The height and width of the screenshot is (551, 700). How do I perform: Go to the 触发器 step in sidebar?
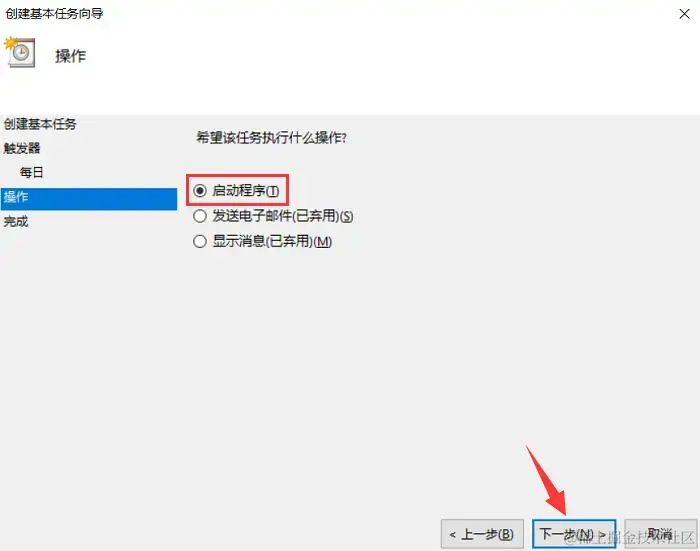[22, 148]
